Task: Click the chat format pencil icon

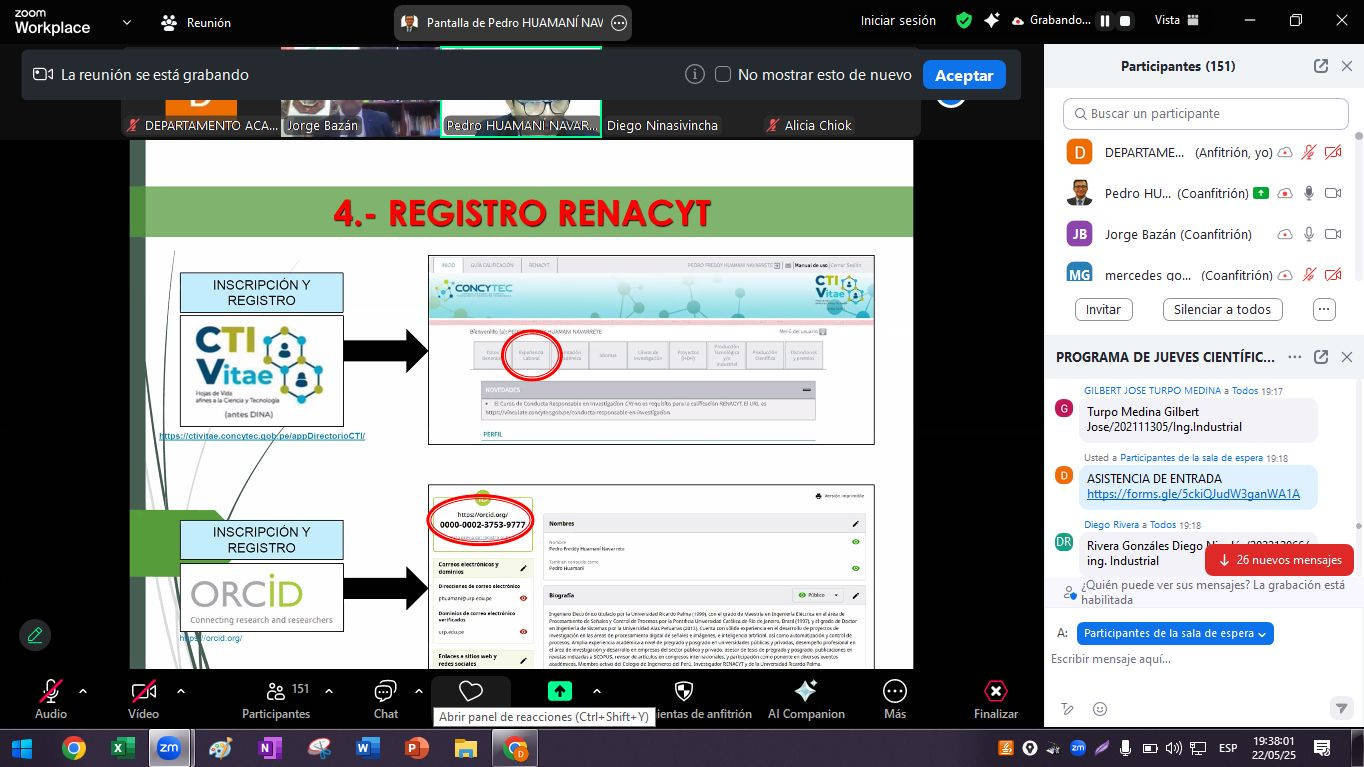Action: [x=1068, y=709]
